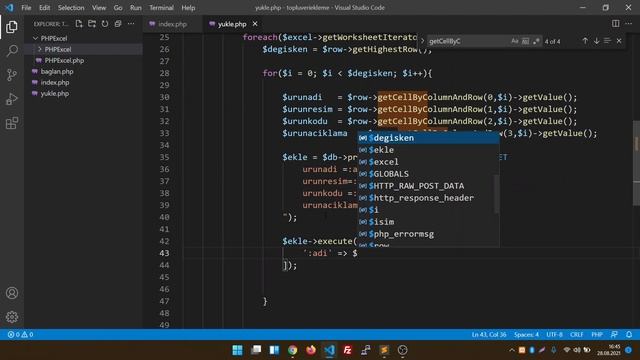
Task: Open notifications bell in status bar
Action: pyautogui.click(x=629, y=335)
